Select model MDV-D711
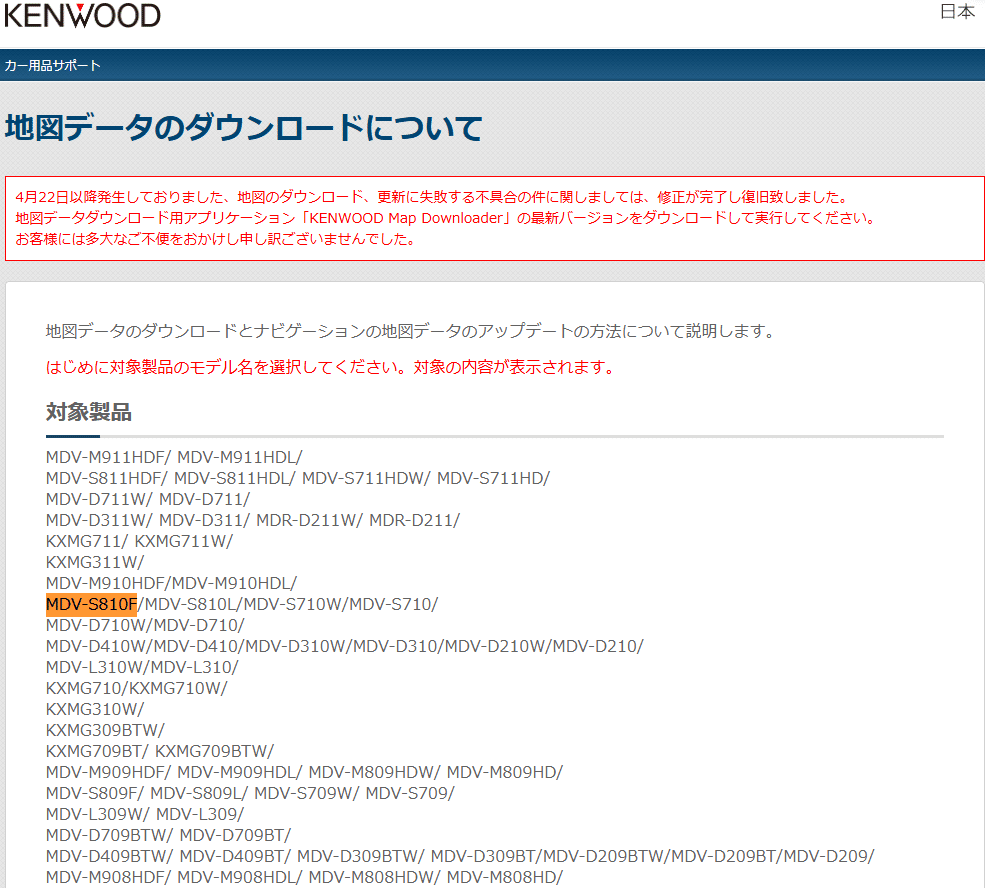985x888 pixels. pyautogui.click(x=202, y=499)
